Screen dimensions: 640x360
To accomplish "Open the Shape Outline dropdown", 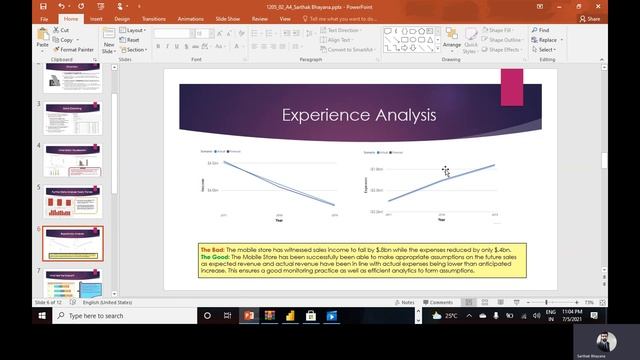I will tap(502, 40).
